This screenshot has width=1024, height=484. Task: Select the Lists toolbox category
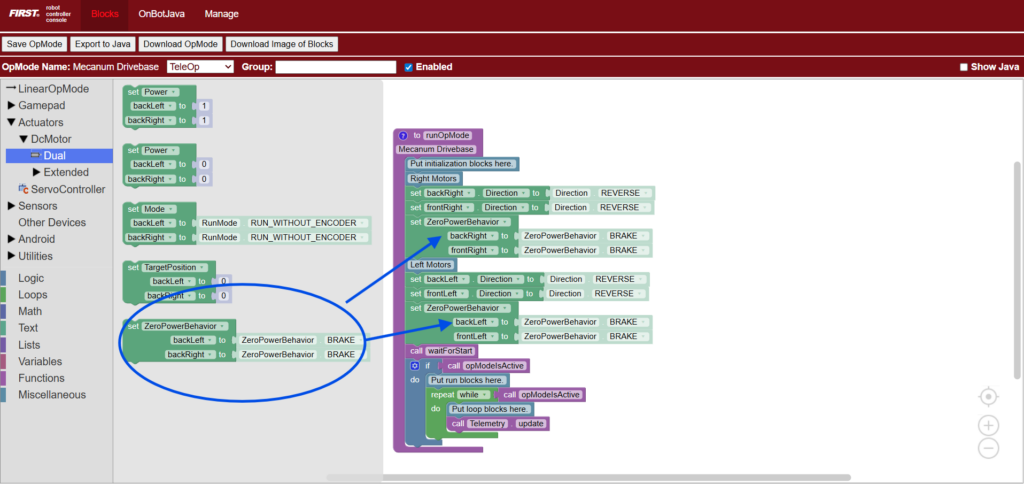click(29, 345)
